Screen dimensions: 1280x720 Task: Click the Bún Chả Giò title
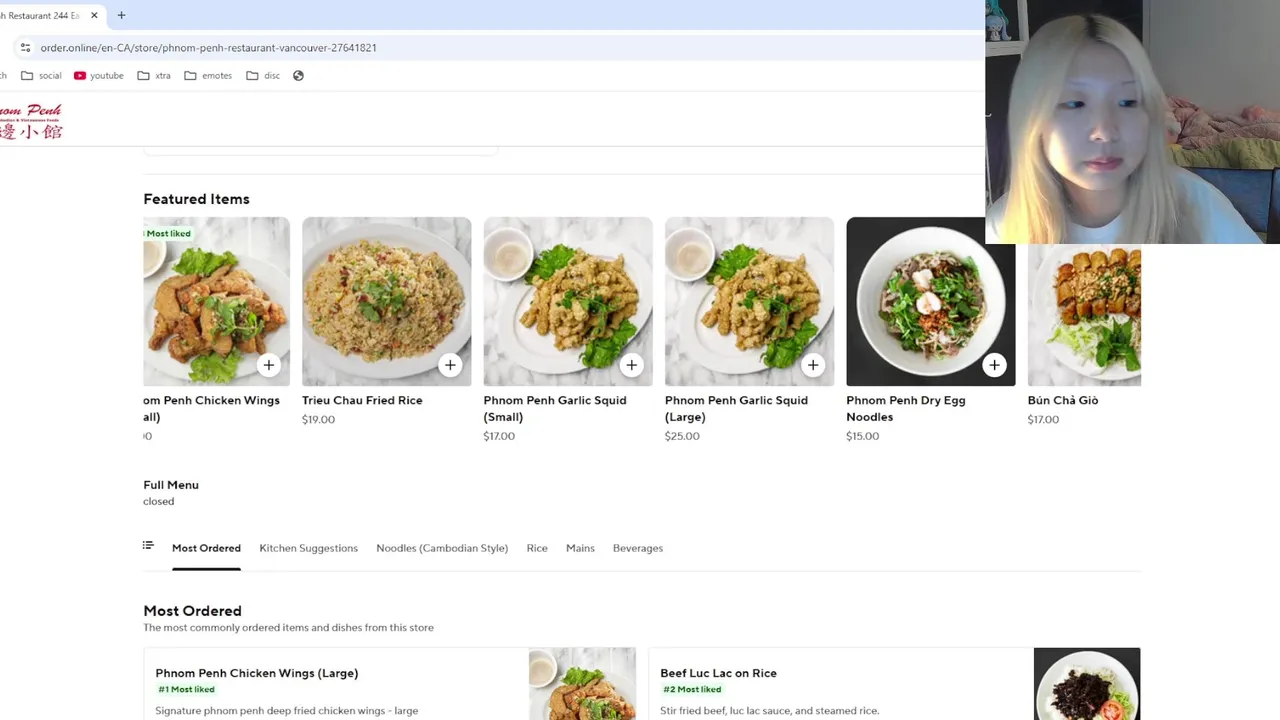pos(1062,400)
